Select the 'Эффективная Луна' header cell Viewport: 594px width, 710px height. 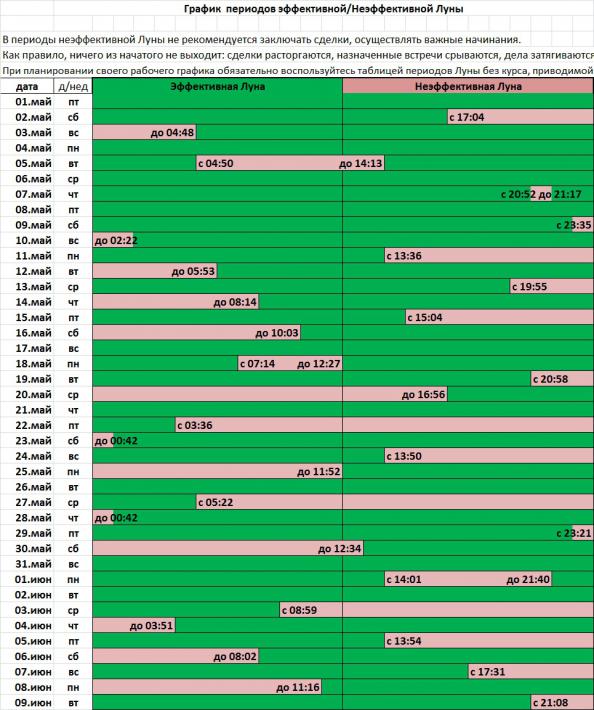click(x=217, y=86)
